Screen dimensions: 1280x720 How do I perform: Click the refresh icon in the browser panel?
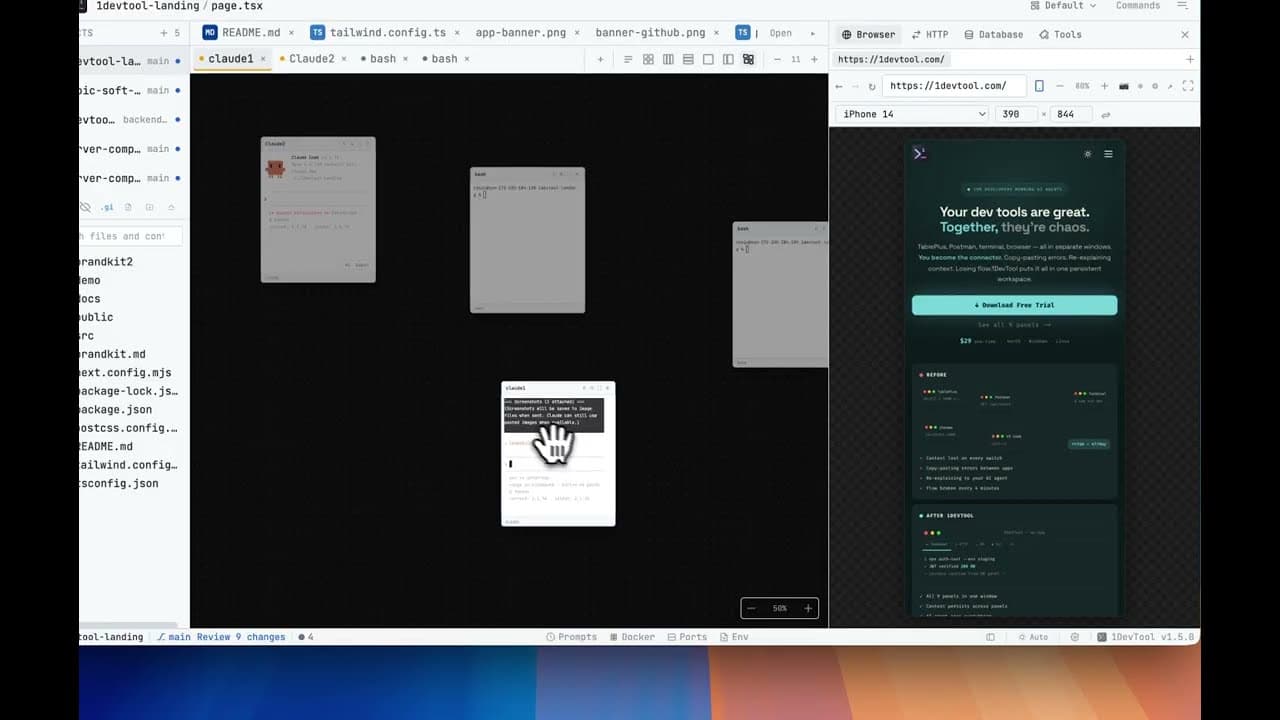pyautogui.click(x=871, y=86)
